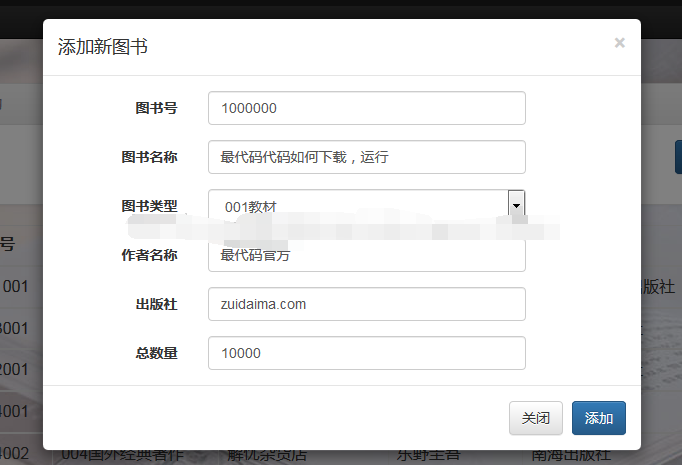Focus the 图书名称 text field

click(x=367, y=157)
